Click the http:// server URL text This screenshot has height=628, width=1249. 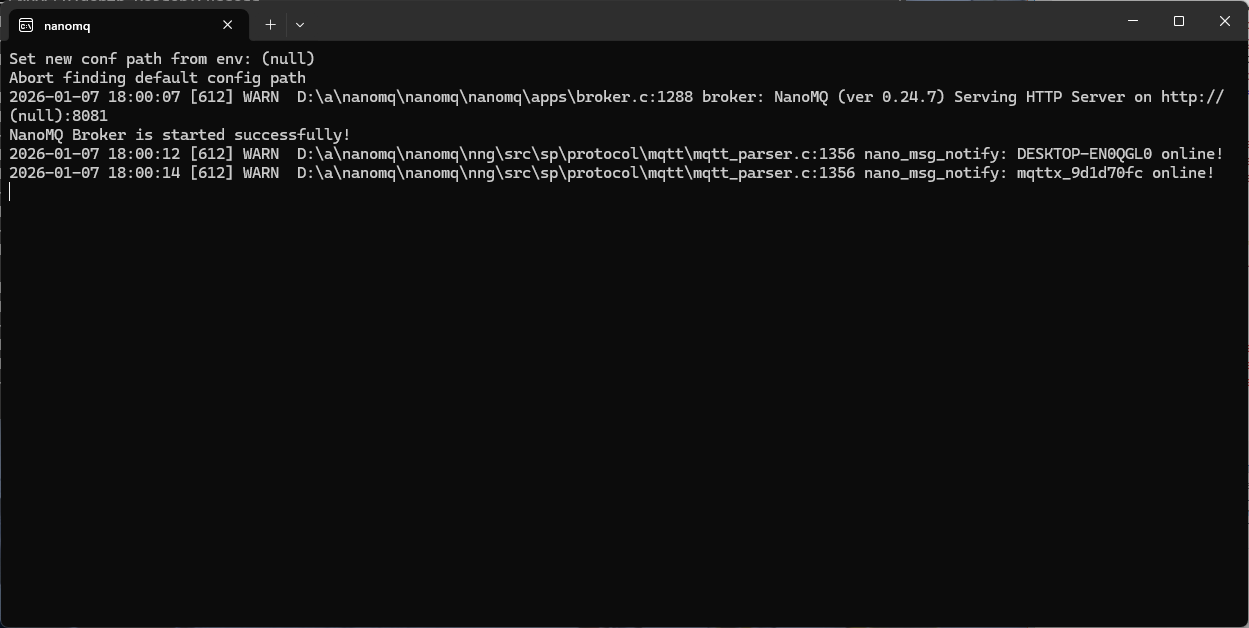(x=1192, y=97)
